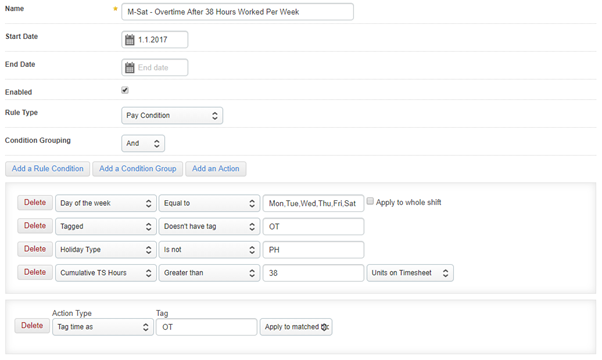The width and height of the screenshot is (602, 360).
Task: Open the Doesn't have tag dropdown
Action: tap(209, 226)
